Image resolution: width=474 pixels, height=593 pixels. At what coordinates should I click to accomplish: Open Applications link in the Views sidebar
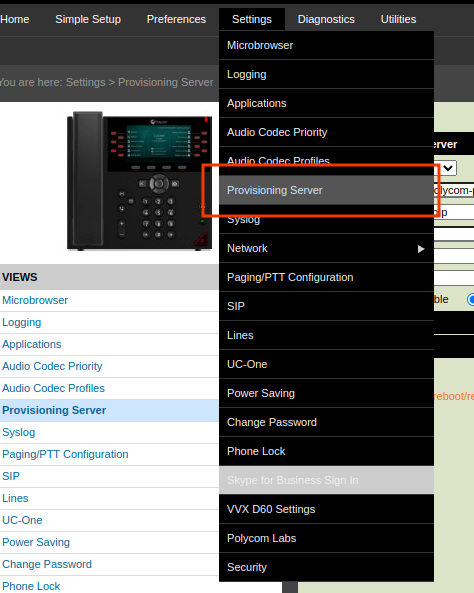click(31, 344)
